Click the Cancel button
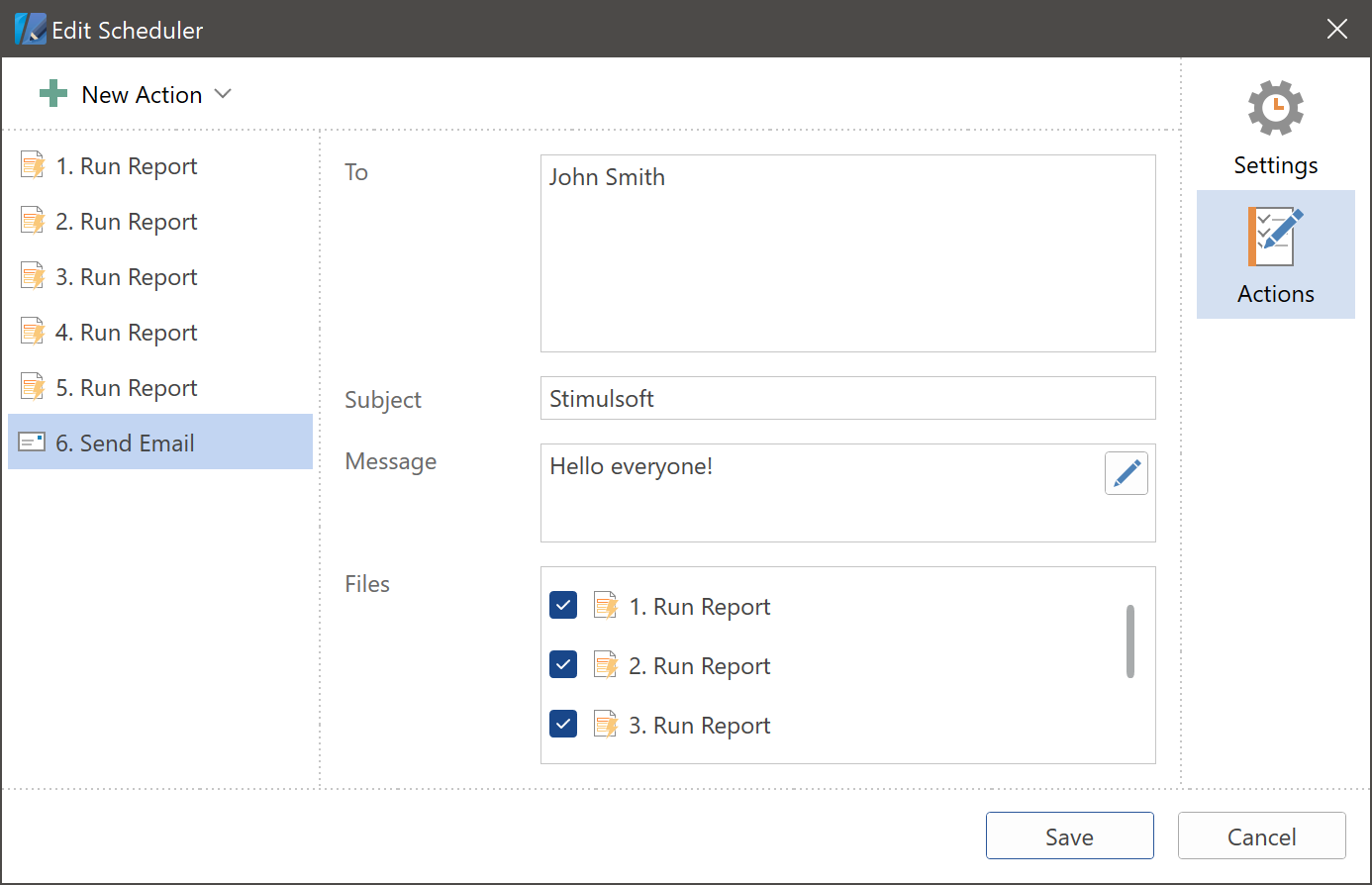The height and width of the screenshot is (885, 1372). point(1262,836)
